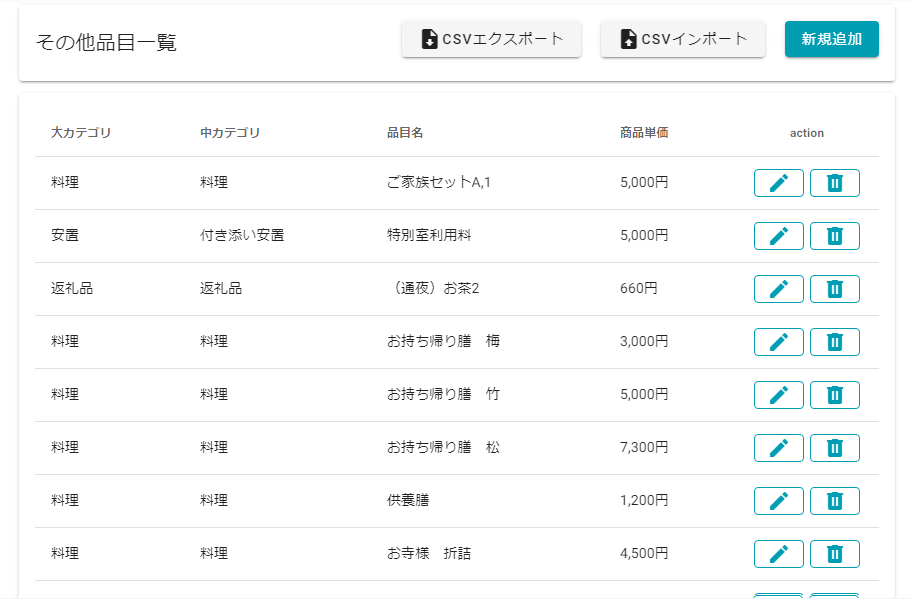Delete the お持ち帰り膳 梅 row

pyautogui.click(x=834, y=342)
